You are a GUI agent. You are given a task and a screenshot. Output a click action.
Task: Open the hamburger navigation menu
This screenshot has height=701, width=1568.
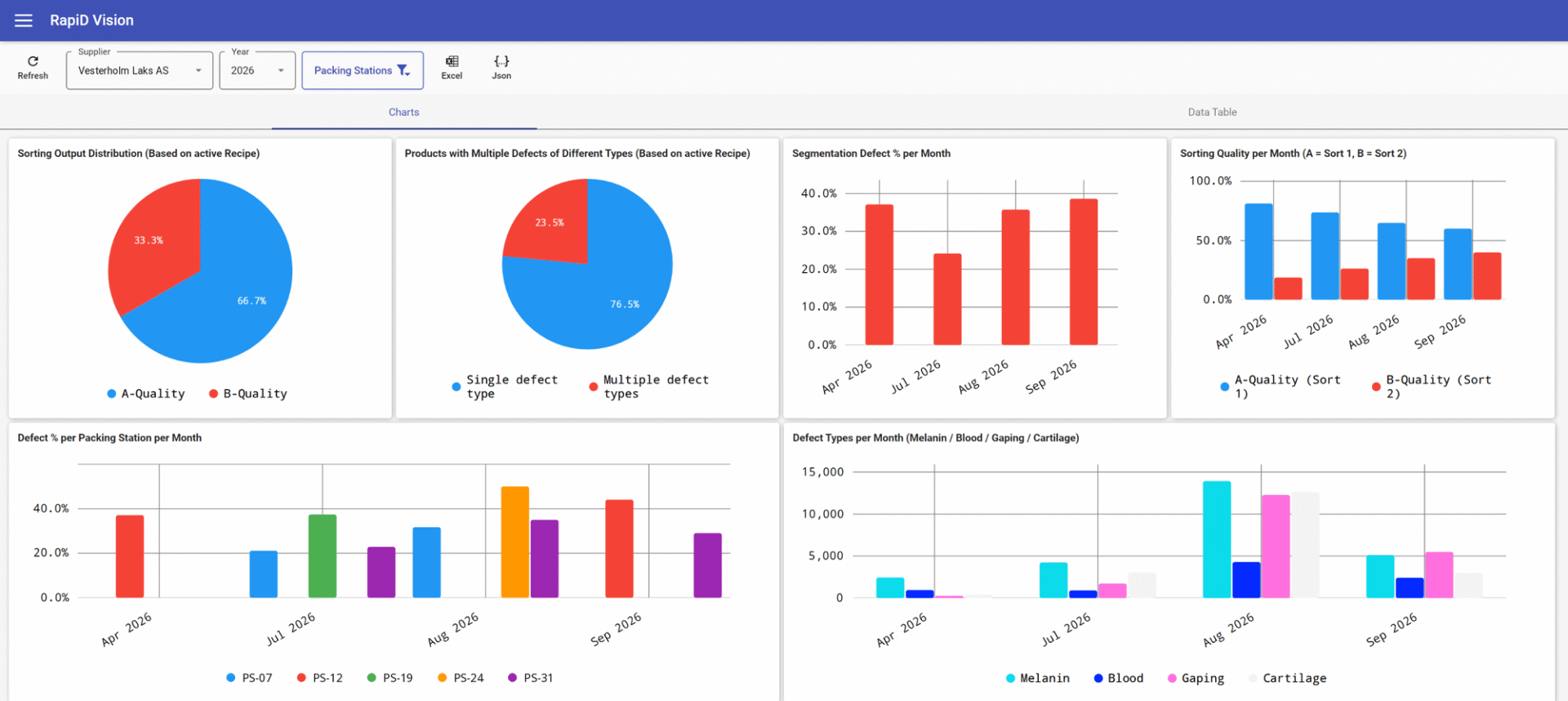24,20
